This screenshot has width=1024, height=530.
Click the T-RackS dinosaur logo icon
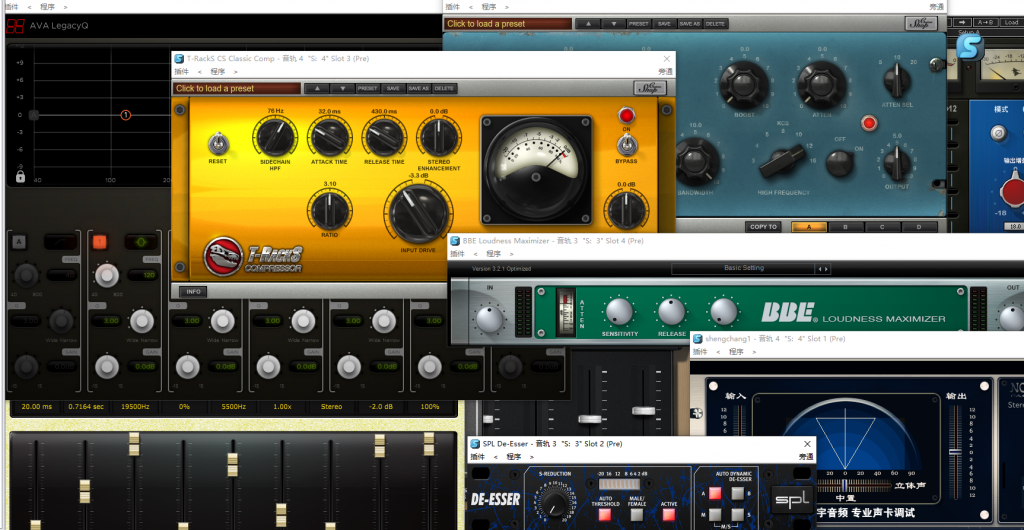pos(223,257)
